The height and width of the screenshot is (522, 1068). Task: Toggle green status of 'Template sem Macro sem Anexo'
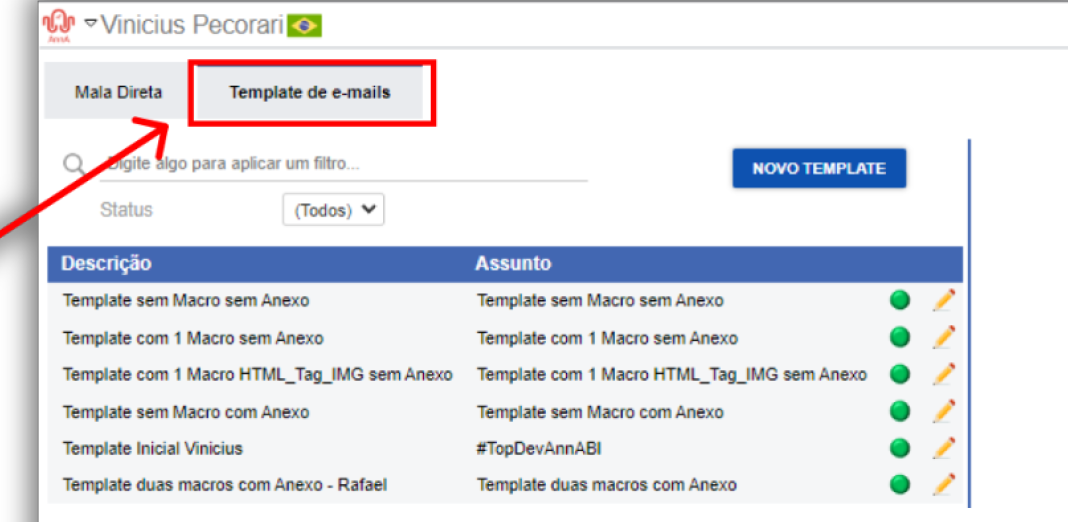(x=900, y=300)
